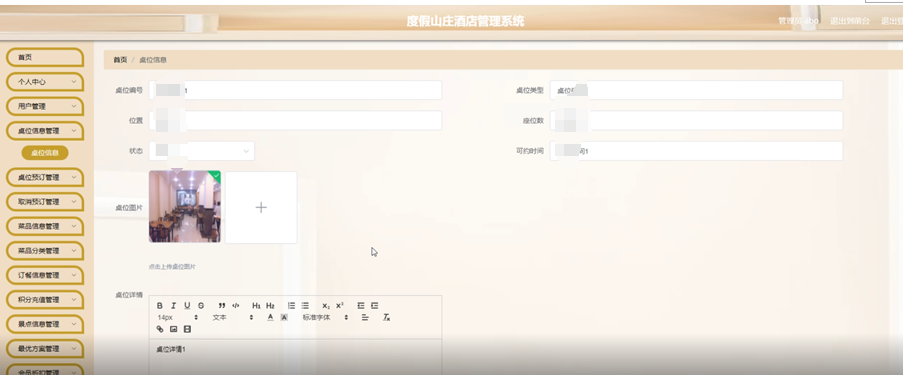Toggle italic formatting in the editor

173,306
